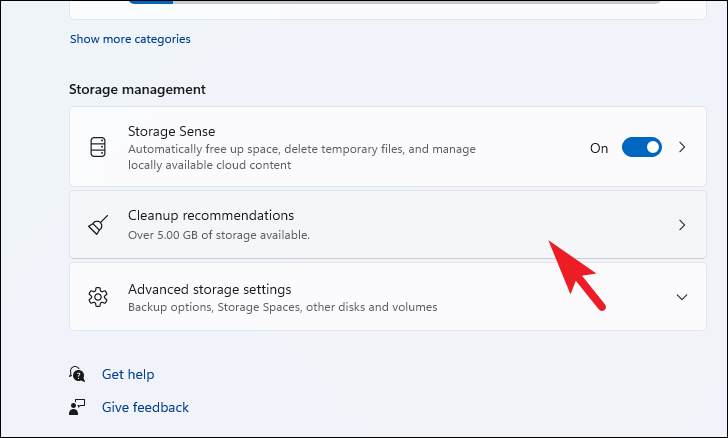This screenshot has height=438, width=728.
Task: Select the 'Storage Sense' title text
Action: [172, 131]
